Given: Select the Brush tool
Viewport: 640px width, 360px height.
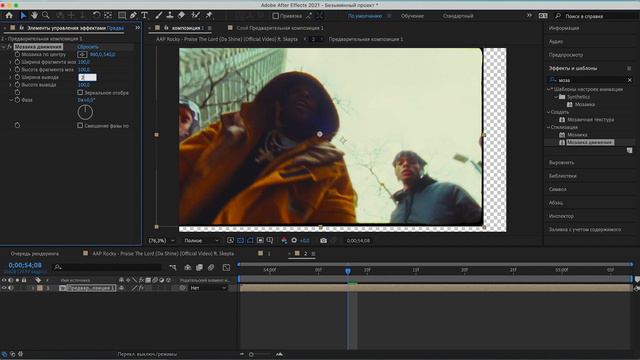Looking at the screenshot, I should 158,16.
